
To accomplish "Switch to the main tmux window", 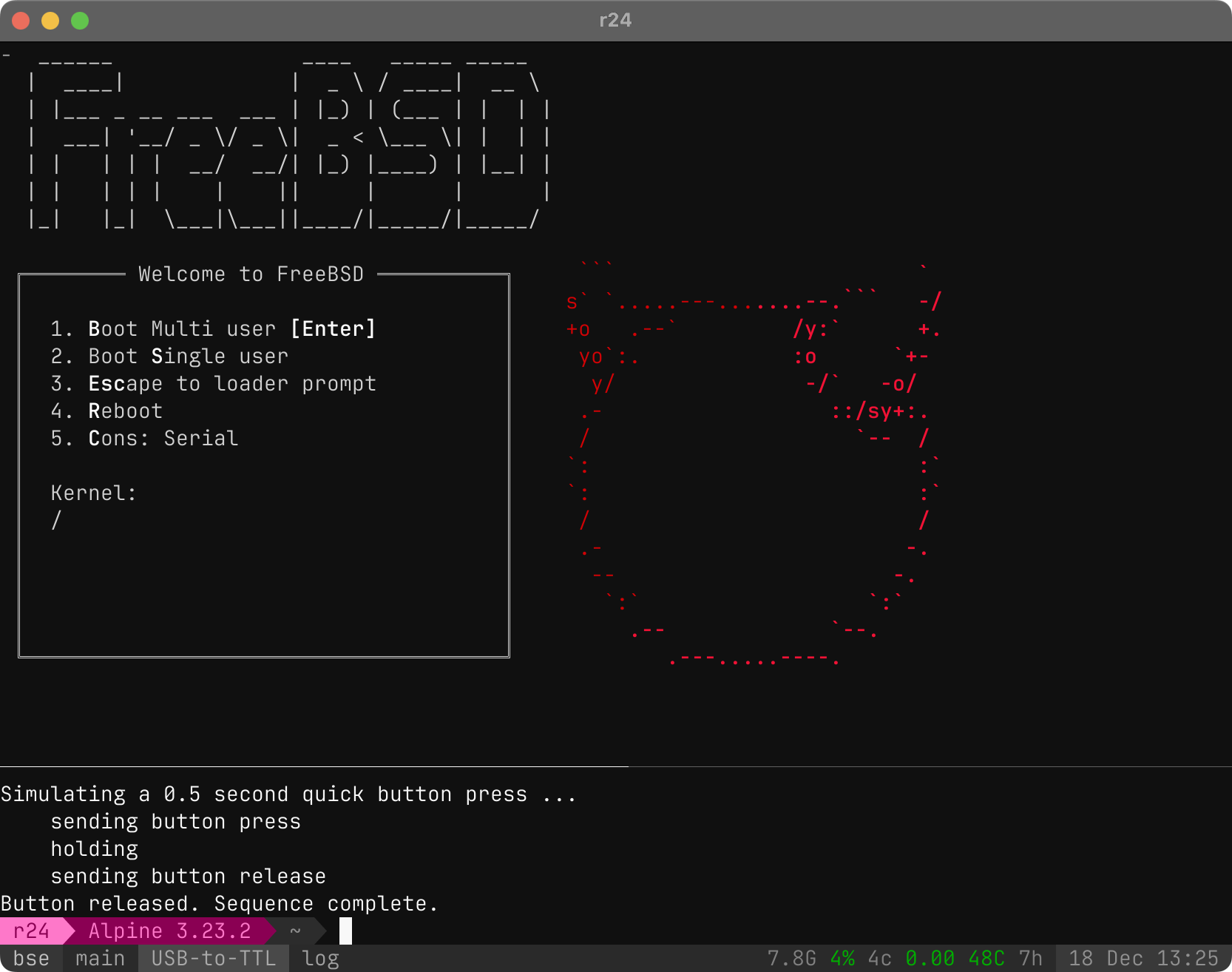I will 100,959.
